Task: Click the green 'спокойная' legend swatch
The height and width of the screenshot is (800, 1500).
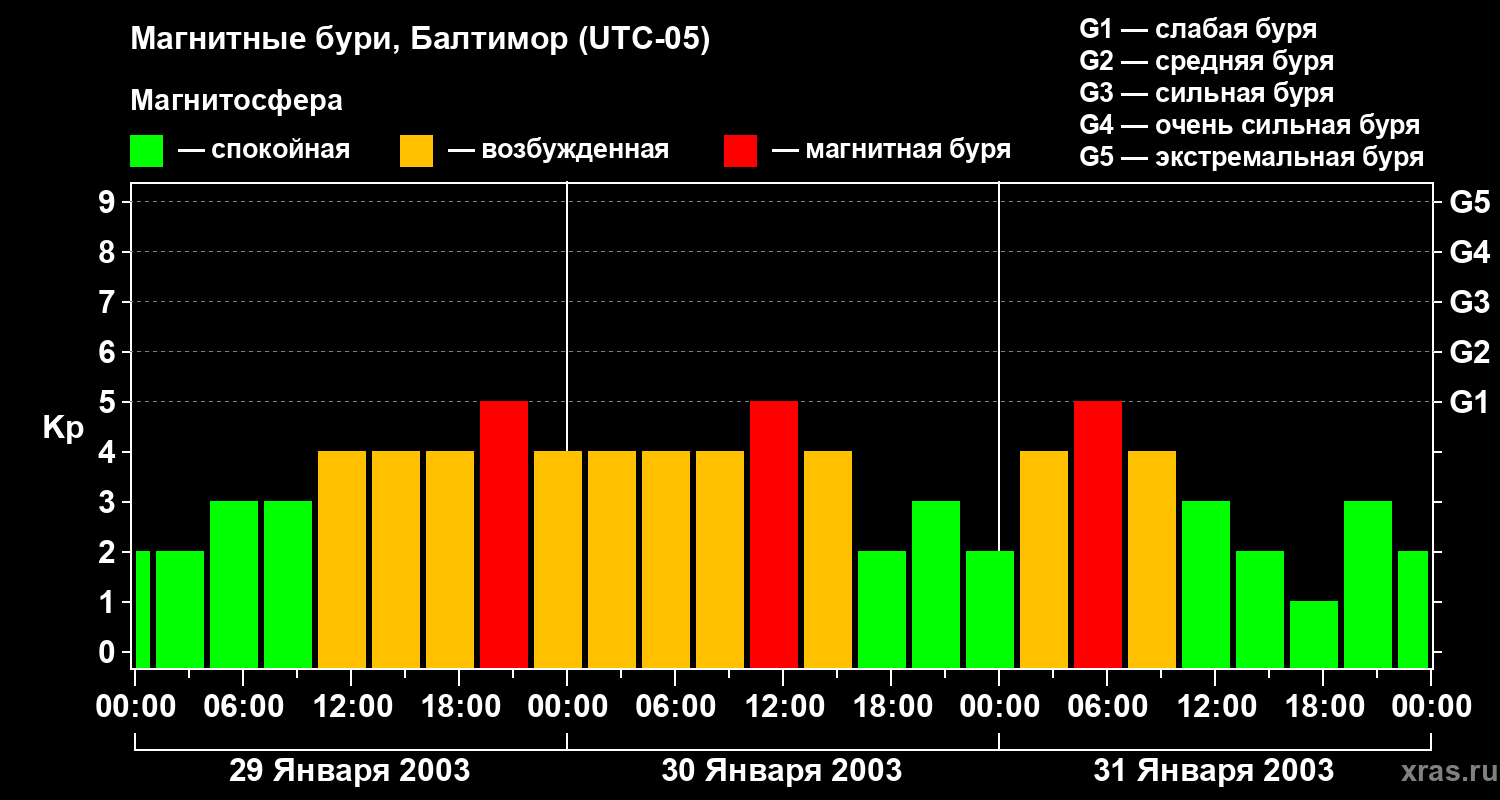Action: point(146,151)
